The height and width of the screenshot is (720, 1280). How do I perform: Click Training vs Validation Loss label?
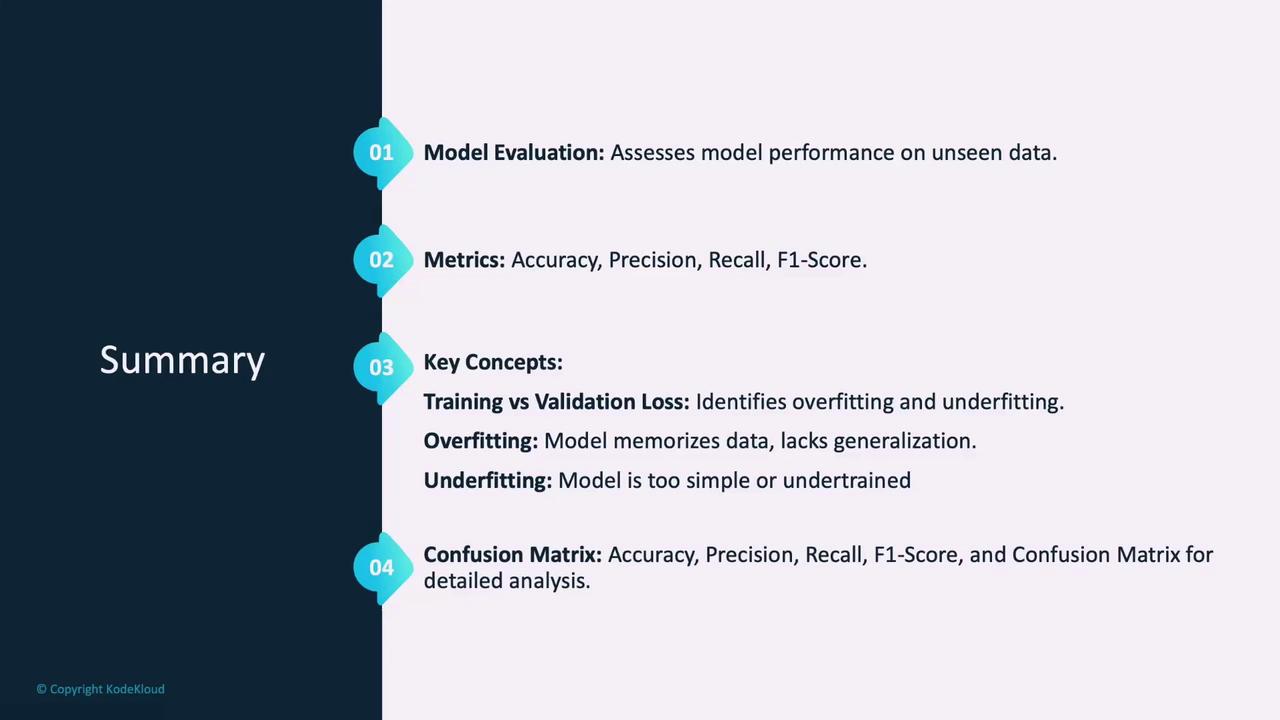point(556,402)
